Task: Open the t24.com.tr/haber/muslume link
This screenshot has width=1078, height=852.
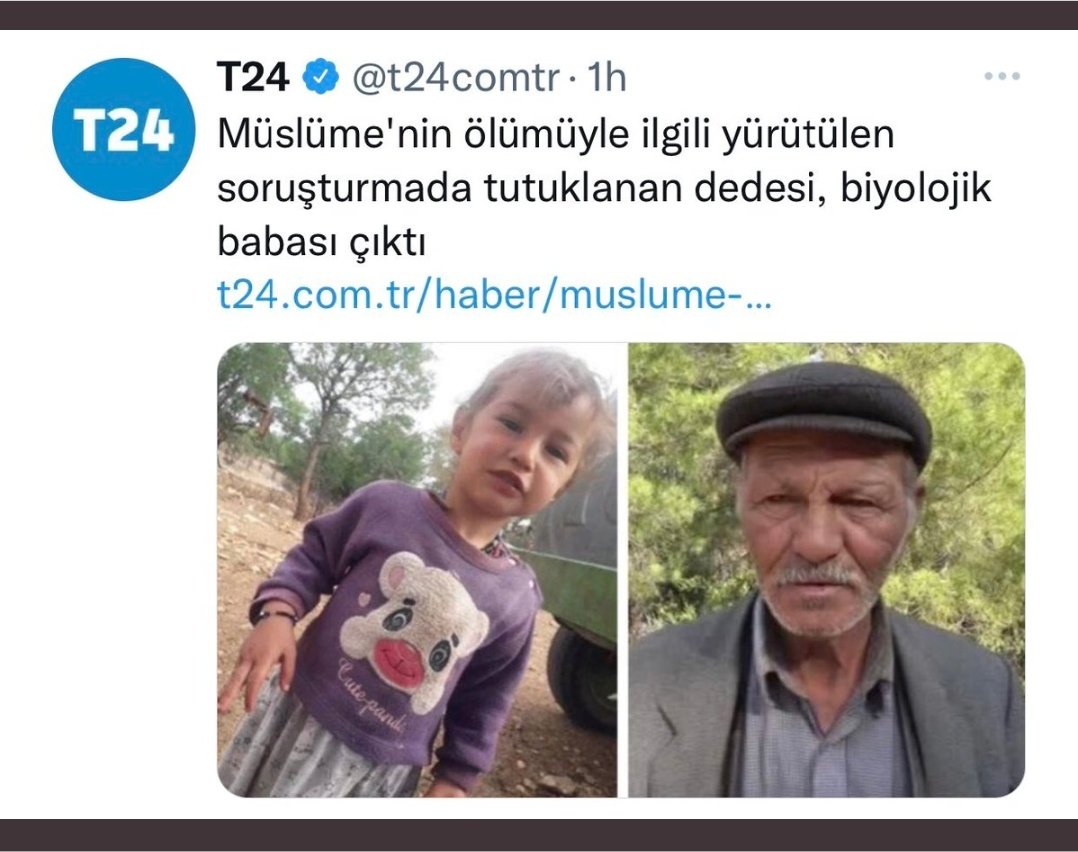Action: (494, 295)
